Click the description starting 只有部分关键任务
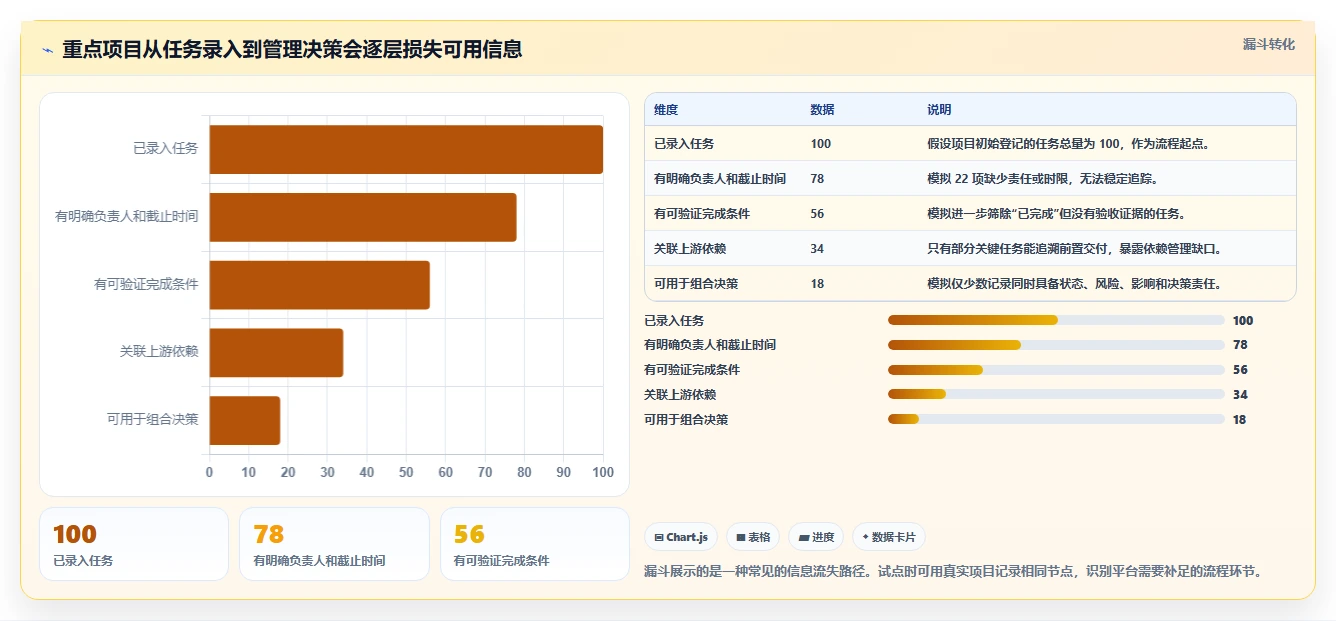Screen dimensions: 1336x621 pos(1074,249)
